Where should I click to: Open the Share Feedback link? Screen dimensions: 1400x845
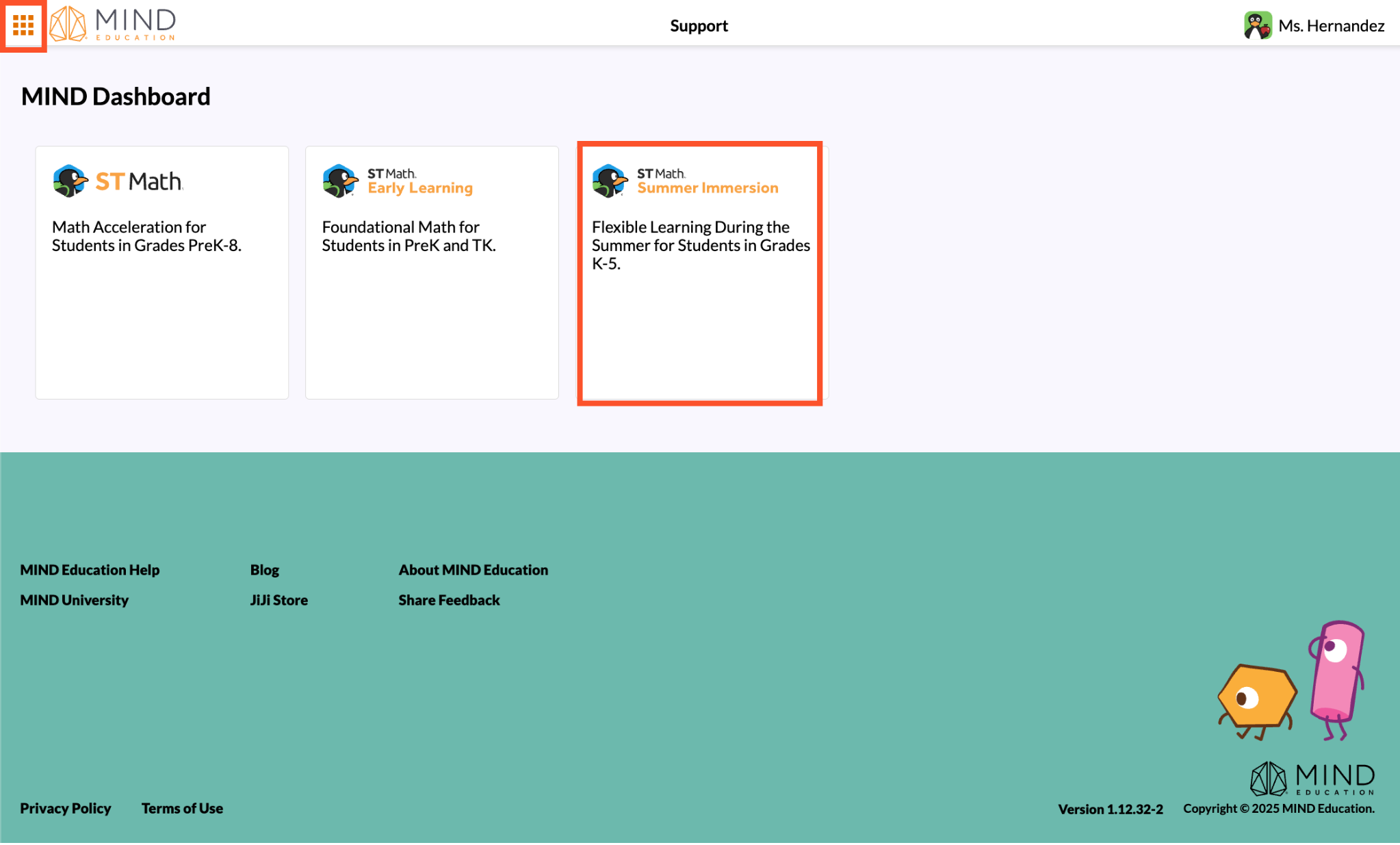(449, 600)
